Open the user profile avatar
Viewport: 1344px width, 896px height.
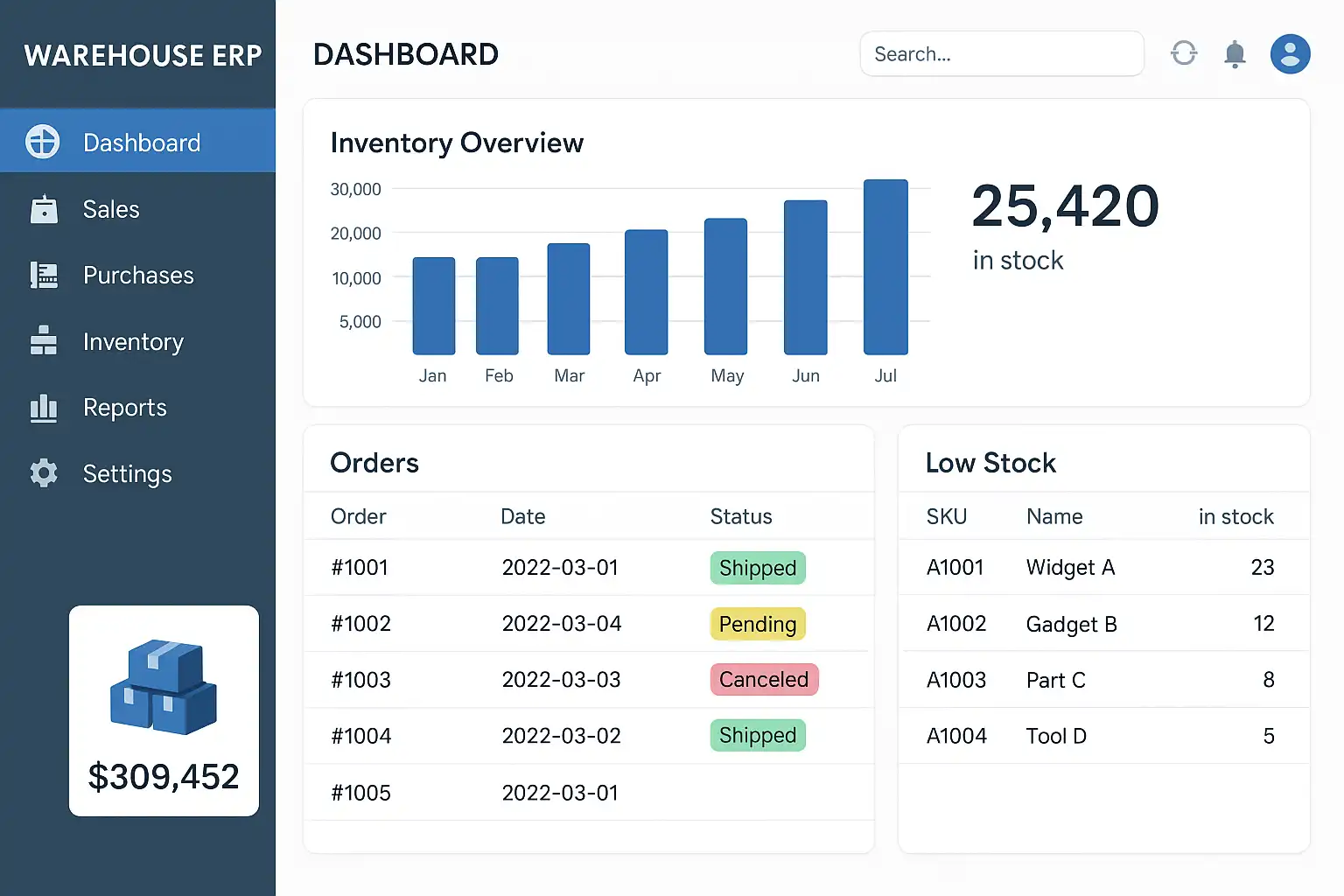(1290, 54)
